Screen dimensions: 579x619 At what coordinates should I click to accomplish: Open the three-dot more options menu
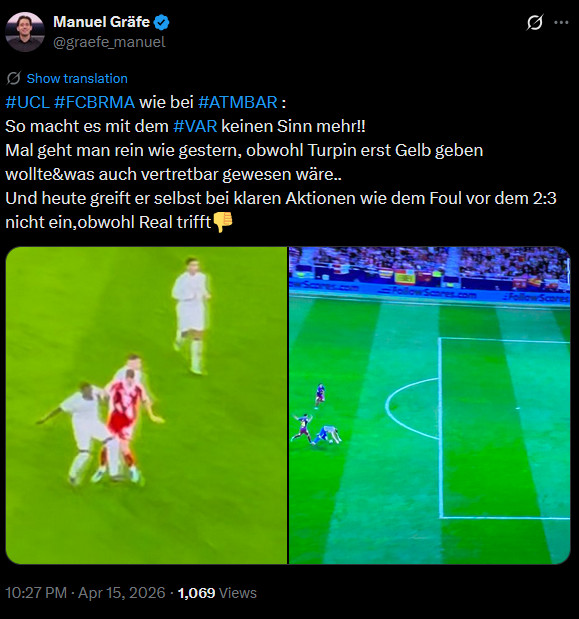(x=561, y=23)
